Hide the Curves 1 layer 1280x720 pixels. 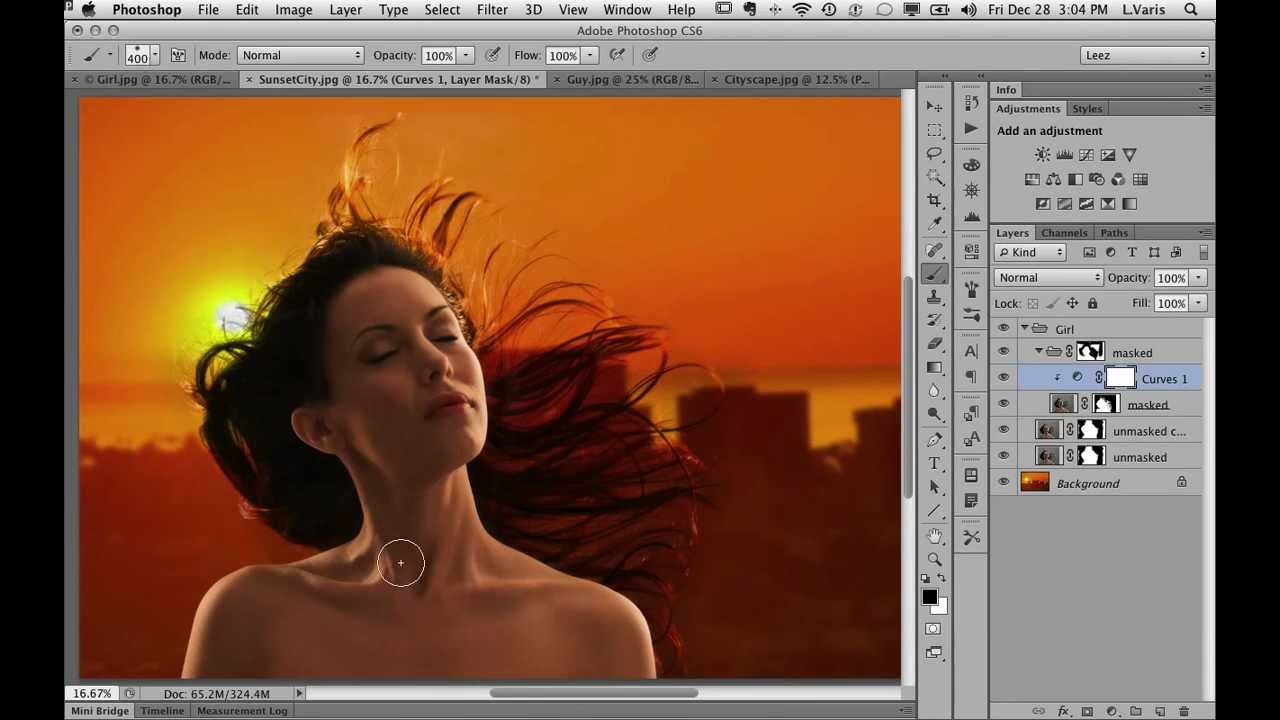pos(1003,378)
